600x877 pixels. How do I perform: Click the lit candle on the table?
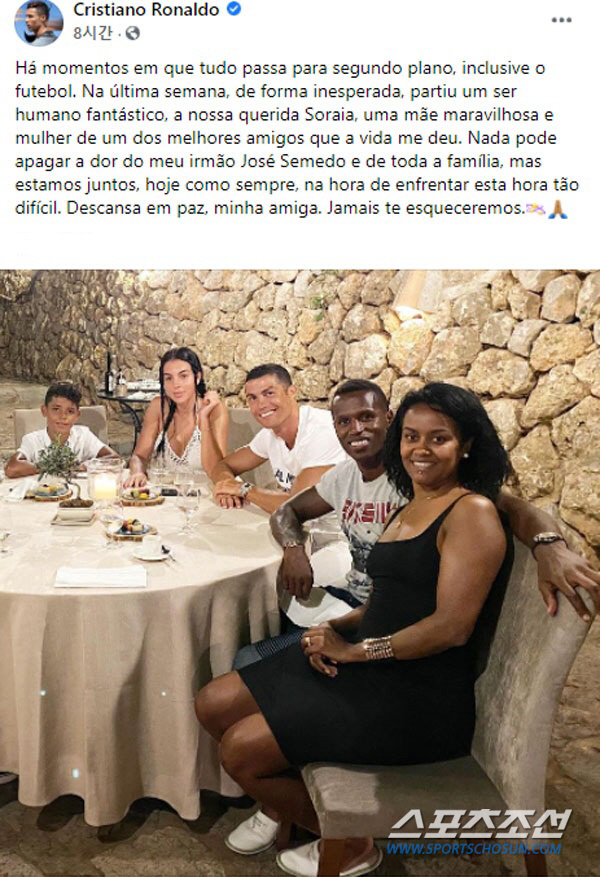click(x=105, y=485)
